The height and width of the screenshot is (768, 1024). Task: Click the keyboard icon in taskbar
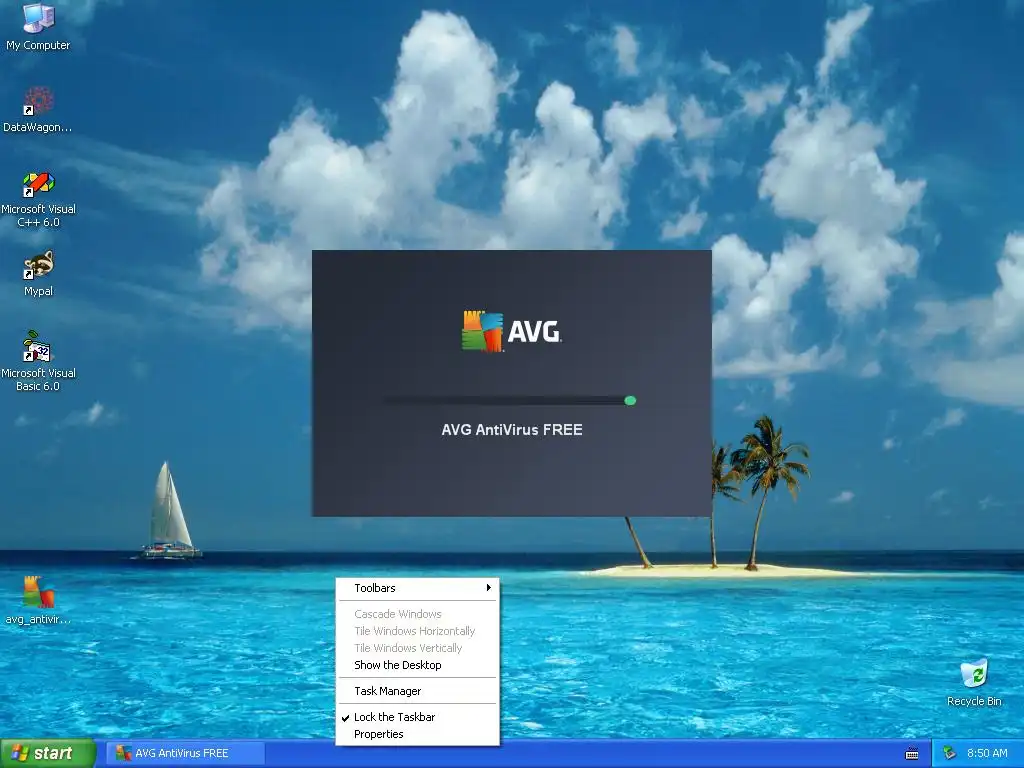(912, 754)
